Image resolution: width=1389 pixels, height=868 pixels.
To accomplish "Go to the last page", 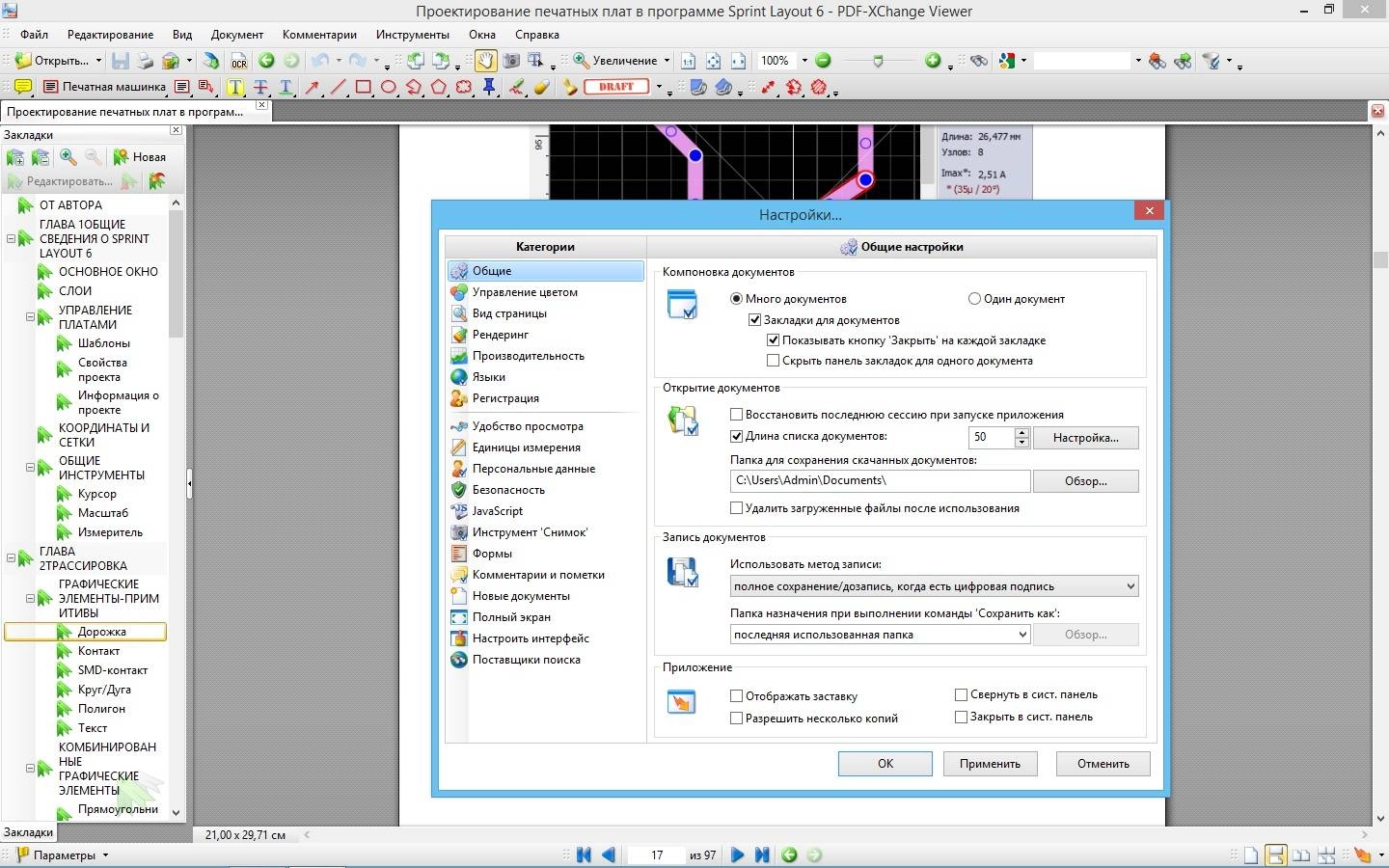I will point(762,854).
